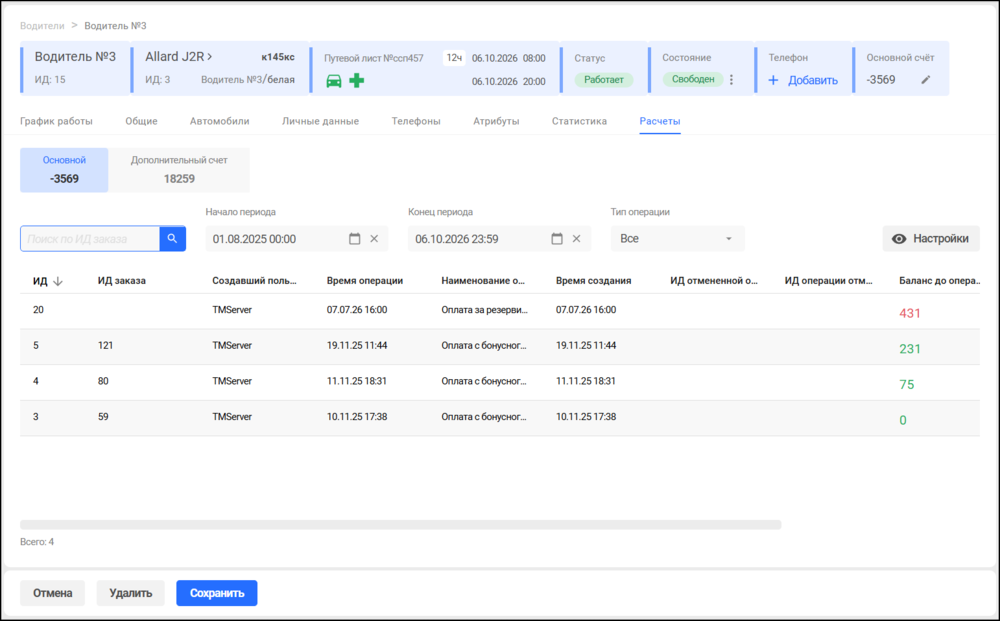Expand the Тип операции dropdown
The image size is (1000, 621).
pos(677,238)
